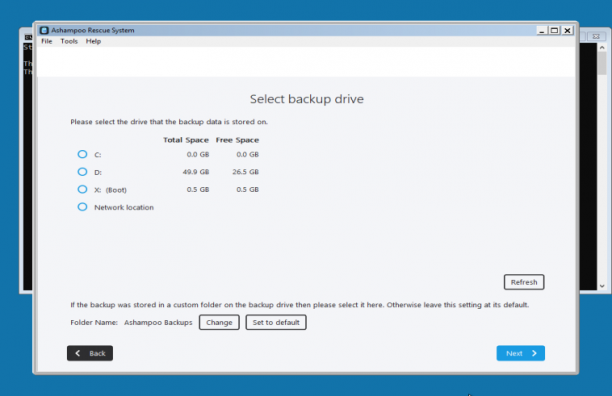Close the Ashampoo Rescue System window
Image resolution: width=612 pixels, height=396 pixels.
(x=568, y=30)
